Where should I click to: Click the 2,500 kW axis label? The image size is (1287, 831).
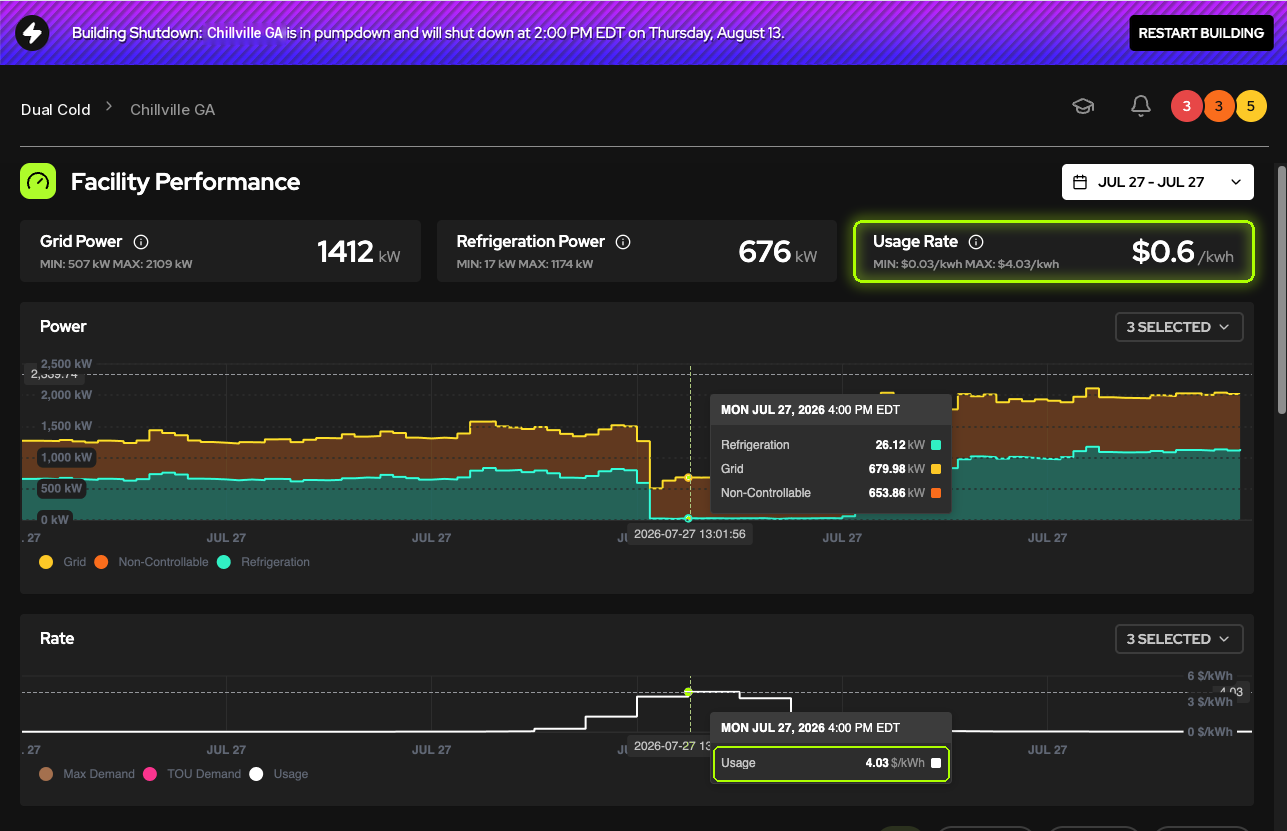point(66,363)
